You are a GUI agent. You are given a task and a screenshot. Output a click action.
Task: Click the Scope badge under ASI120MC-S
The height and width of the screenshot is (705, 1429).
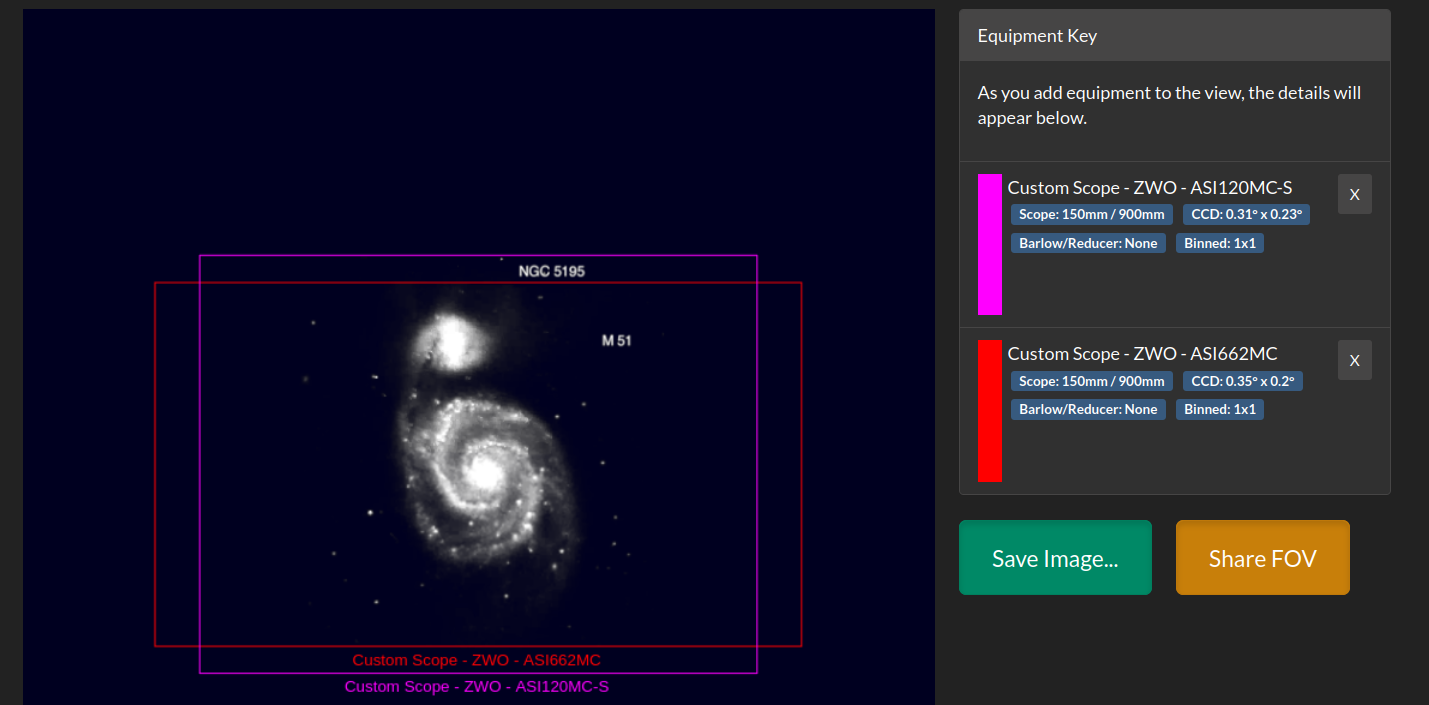tap(1092, 214)
